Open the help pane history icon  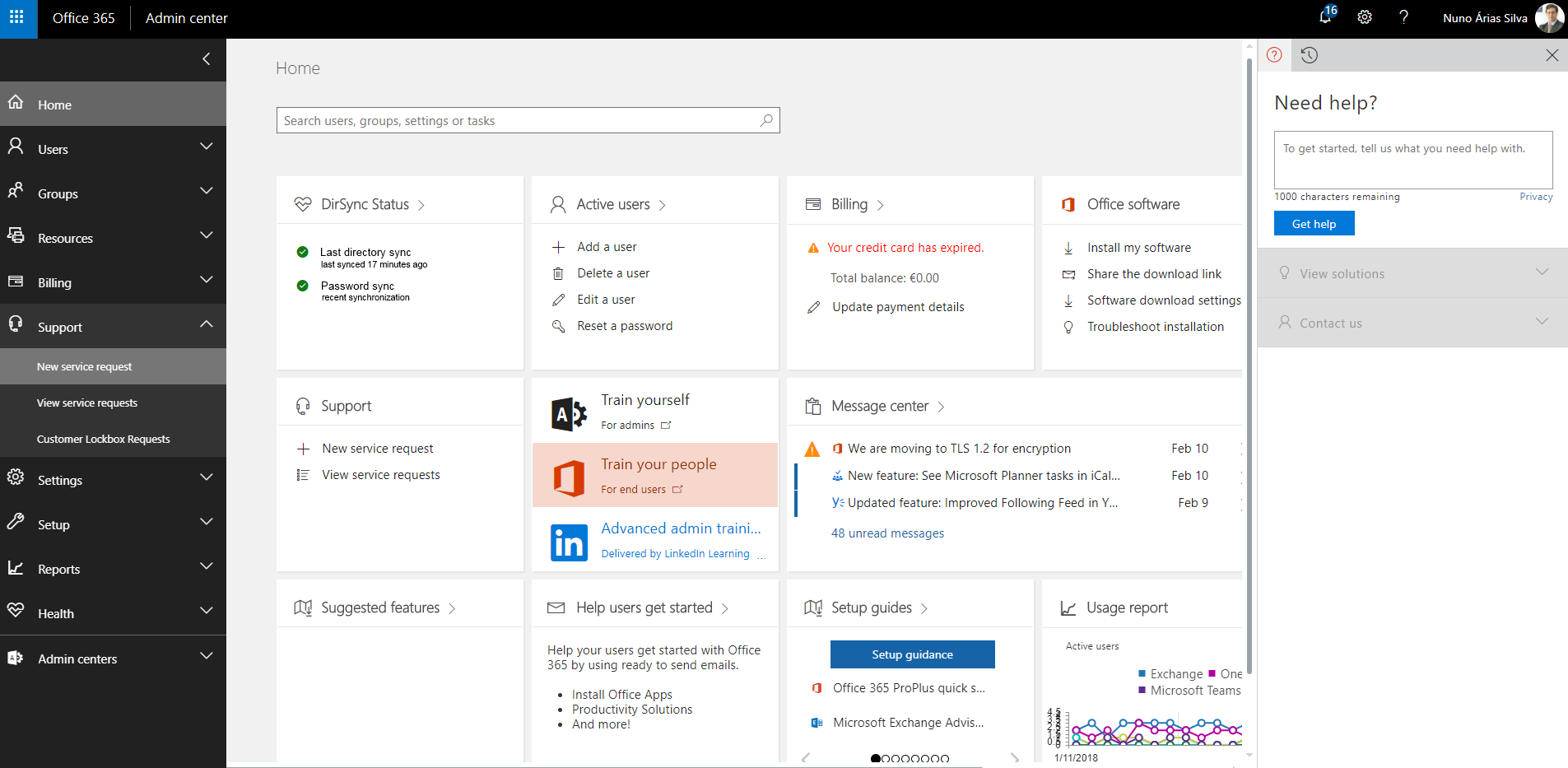pos(1310,55)
